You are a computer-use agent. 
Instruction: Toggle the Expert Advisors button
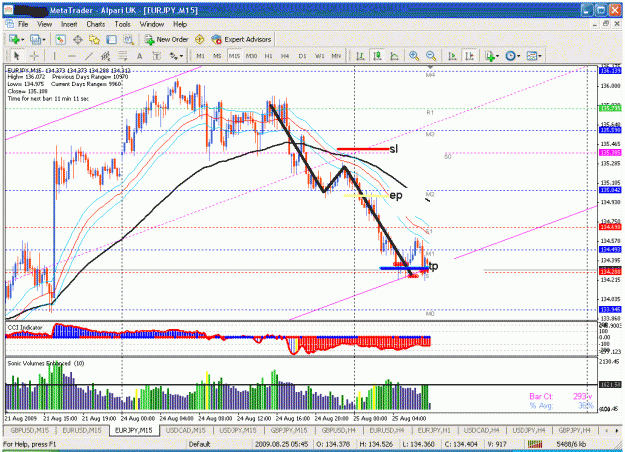point(242,39)
